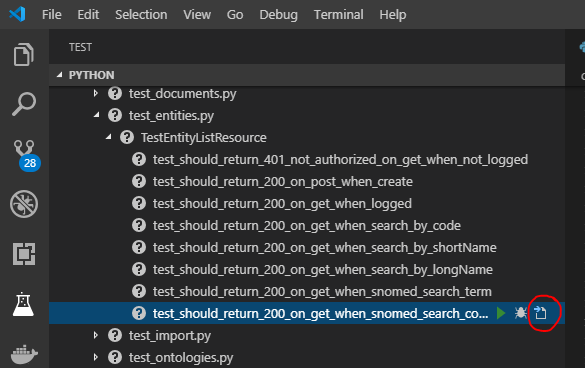Click status icon of search_by_shortName test
Viewport: 585px width, 368px height.
pyautogui.click(x=139, y=247)
